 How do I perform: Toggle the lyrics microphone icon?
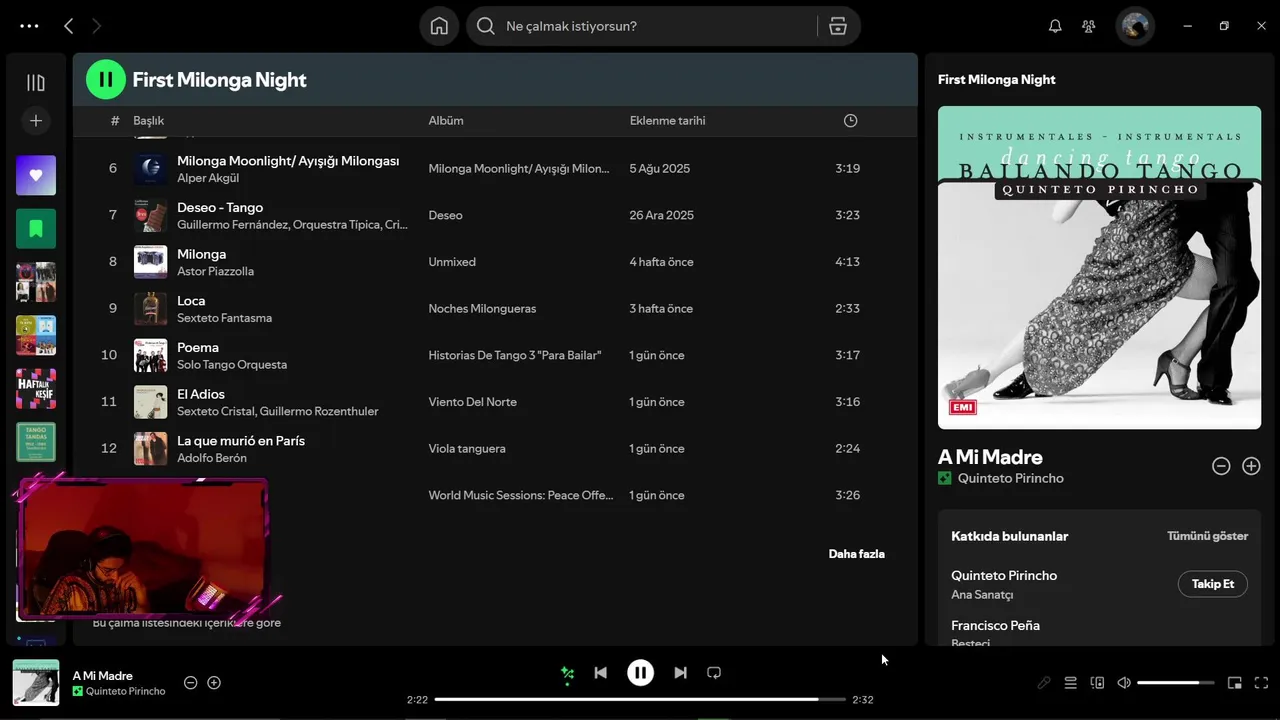click(x=1044, y=683)
